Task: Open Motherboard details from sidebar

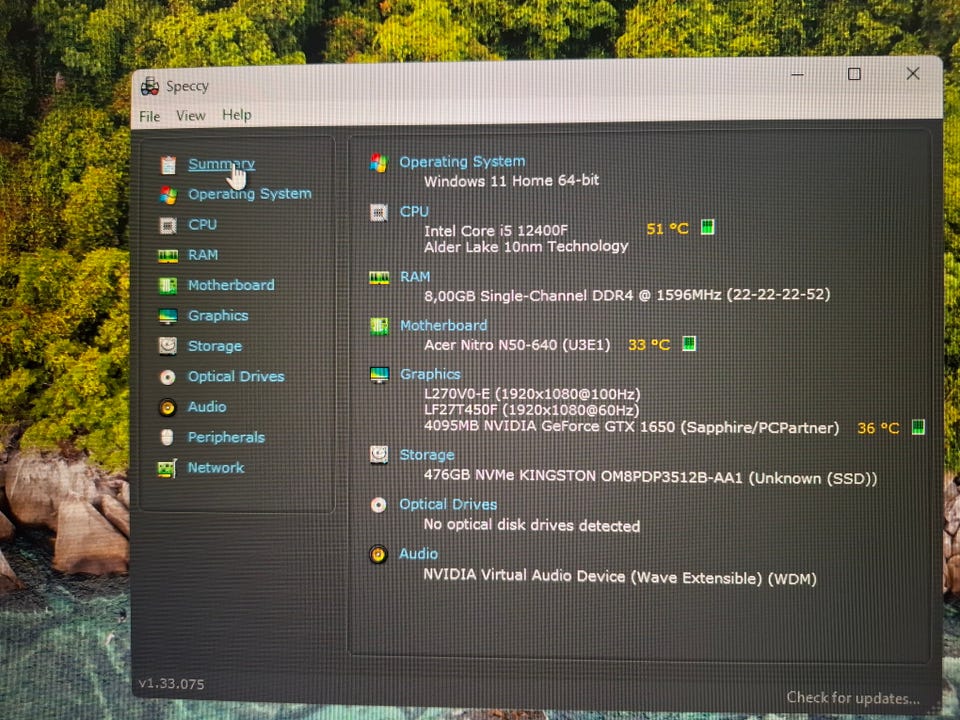Action: click(x=231, y=285)
